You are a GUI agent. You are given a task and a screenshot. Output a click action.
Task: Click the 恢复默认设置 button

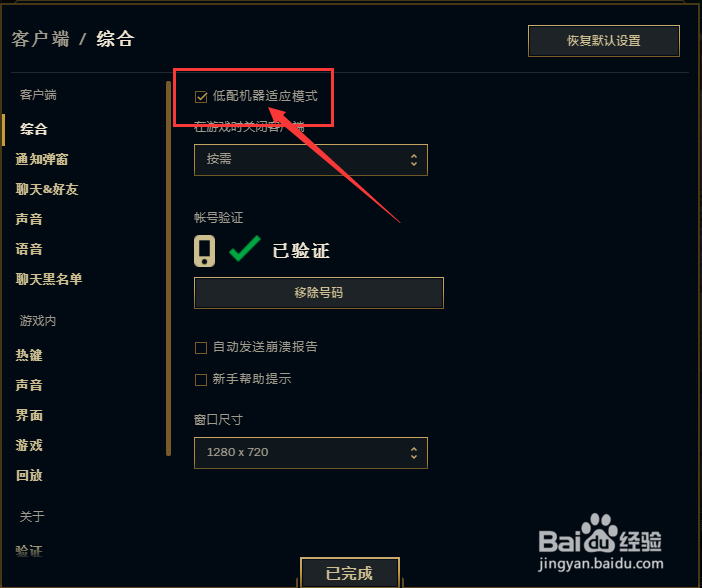click(x=604, y=41)
